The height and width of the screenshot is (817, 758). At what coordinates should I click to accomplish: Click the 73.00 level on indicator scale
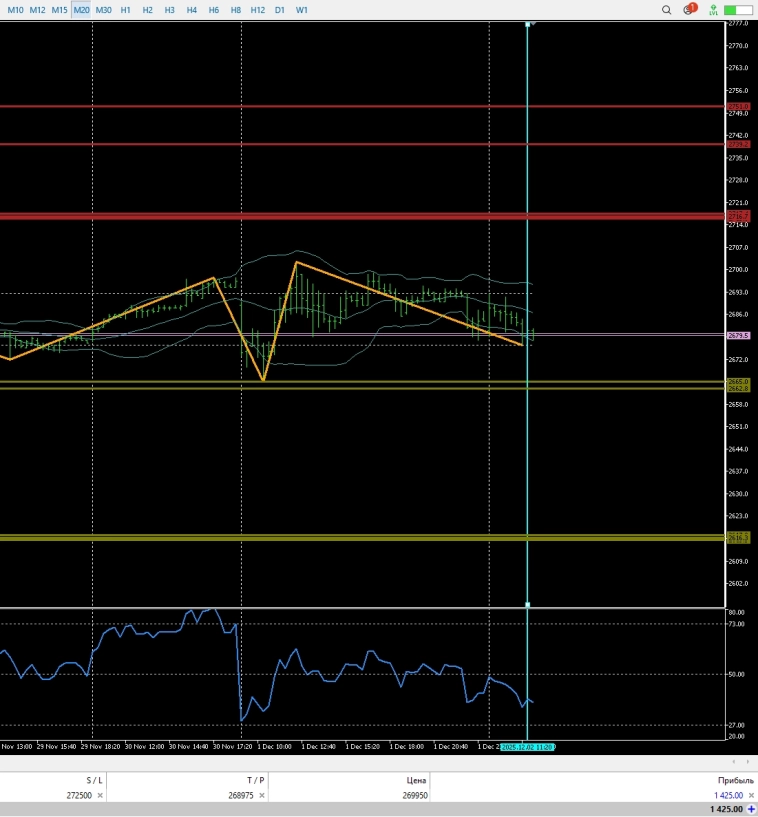[x=736, y=624]
